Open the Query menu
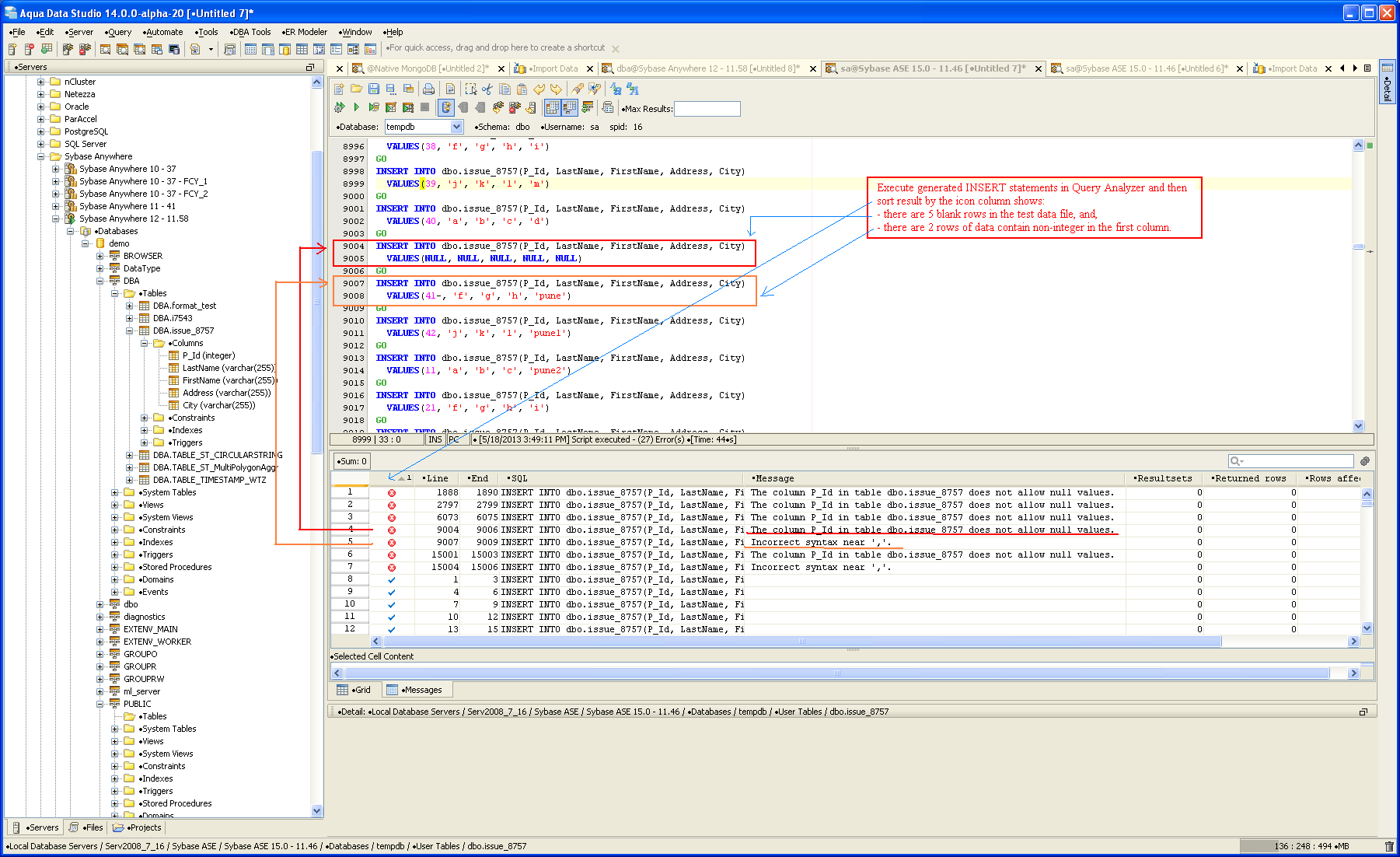This screenshot has height=857, width=1400. click(118, 32)
